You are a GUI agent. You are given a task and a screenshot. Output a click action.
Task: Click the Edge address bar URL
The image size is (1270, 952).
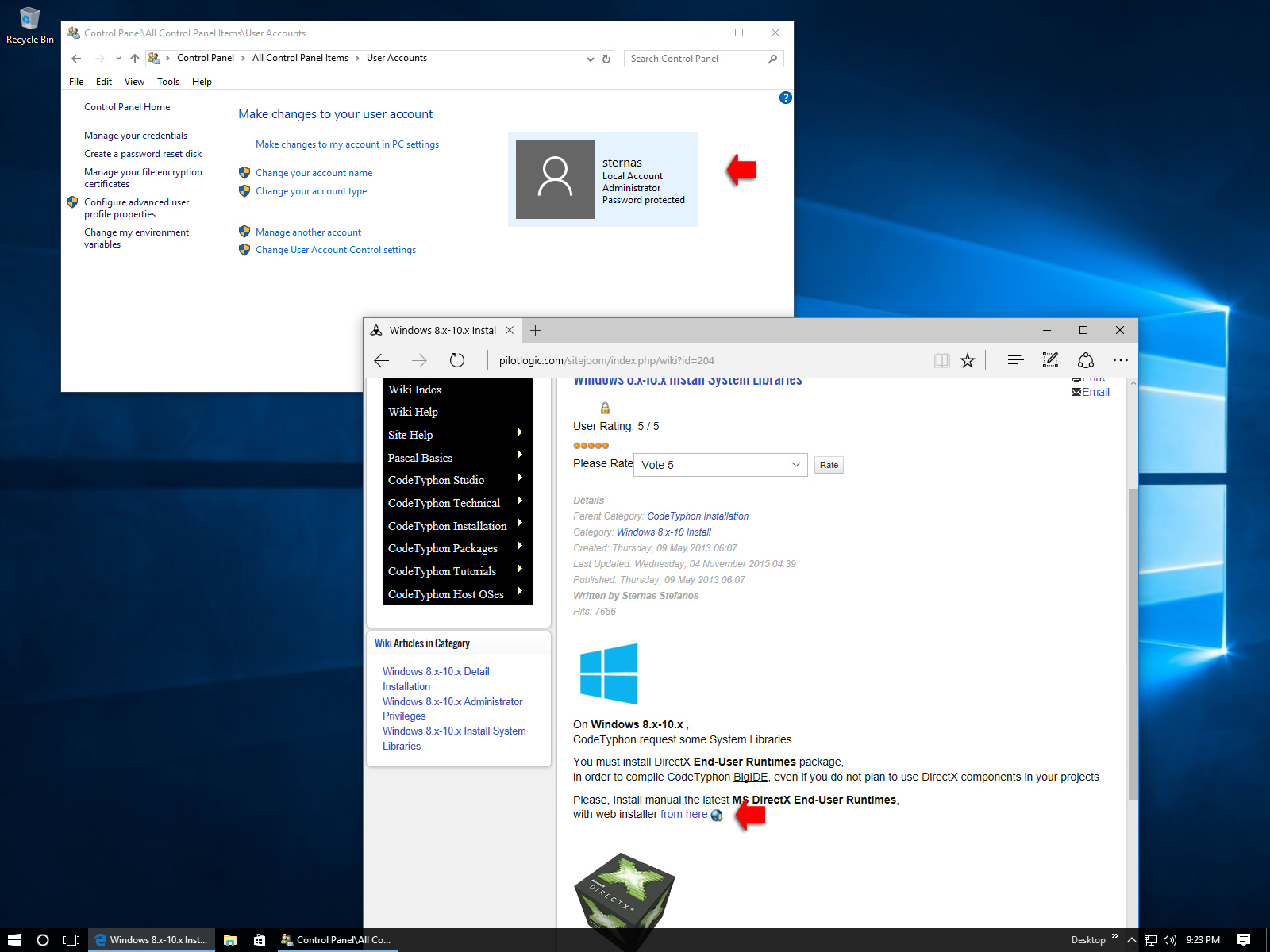[x=606, y=360]
